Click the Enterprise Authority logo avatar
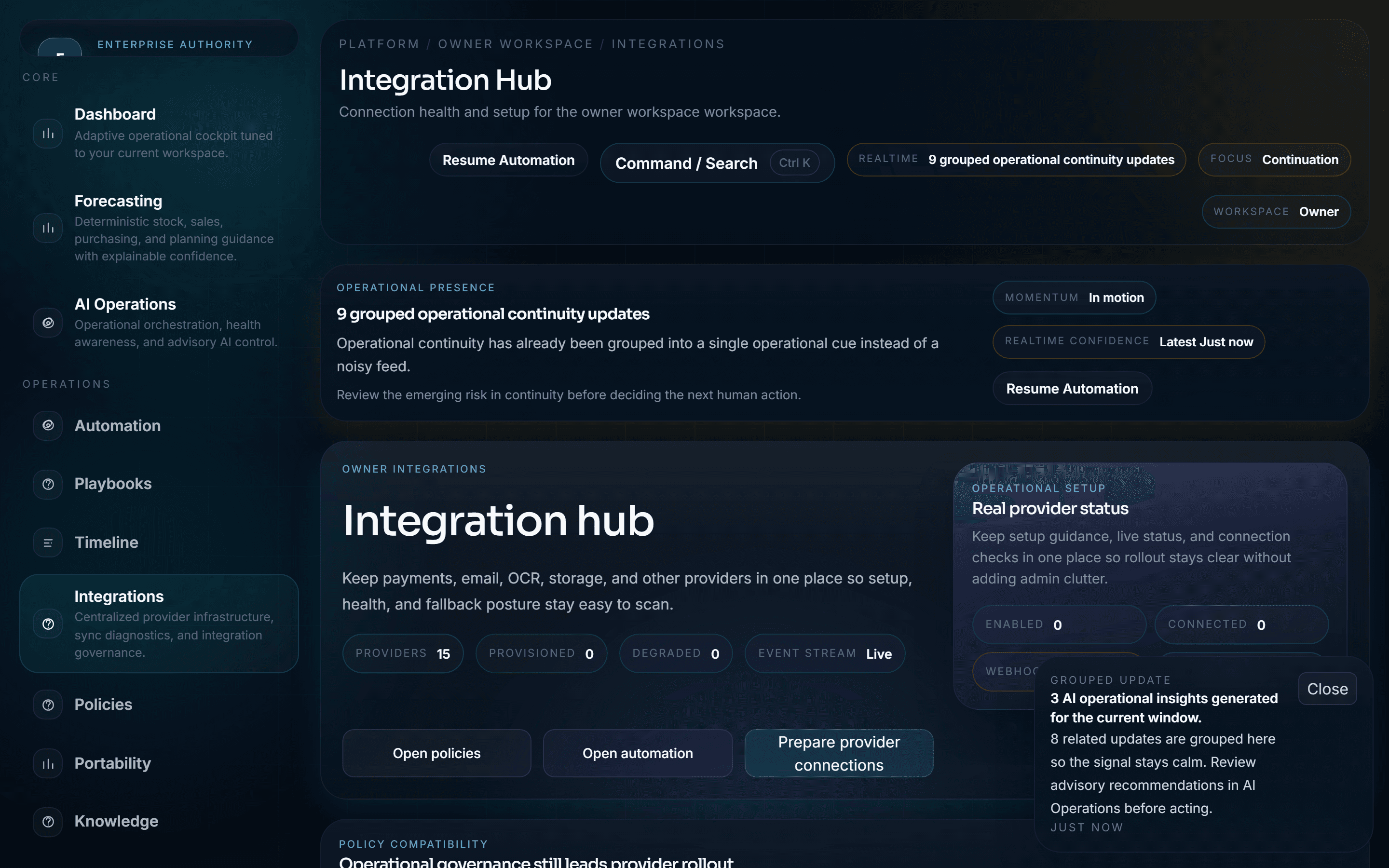 60,47
